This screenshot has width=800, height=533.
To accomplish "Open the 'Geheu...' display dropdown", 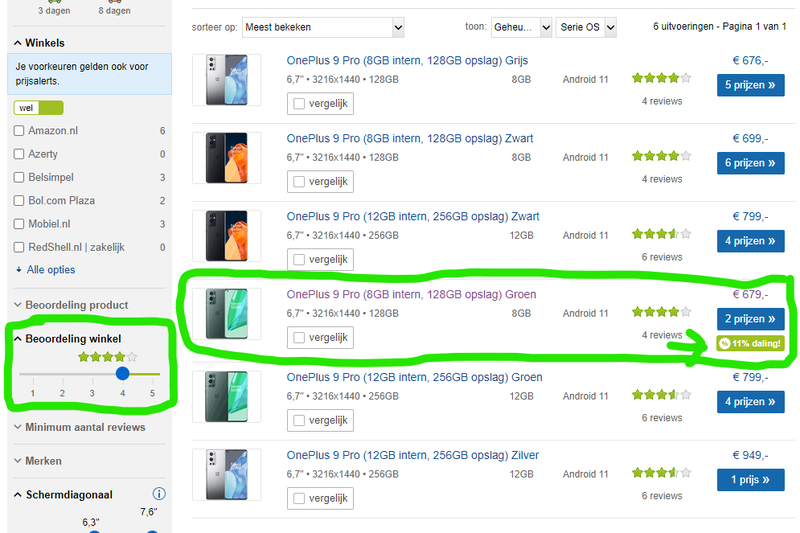I will [521, 27].
